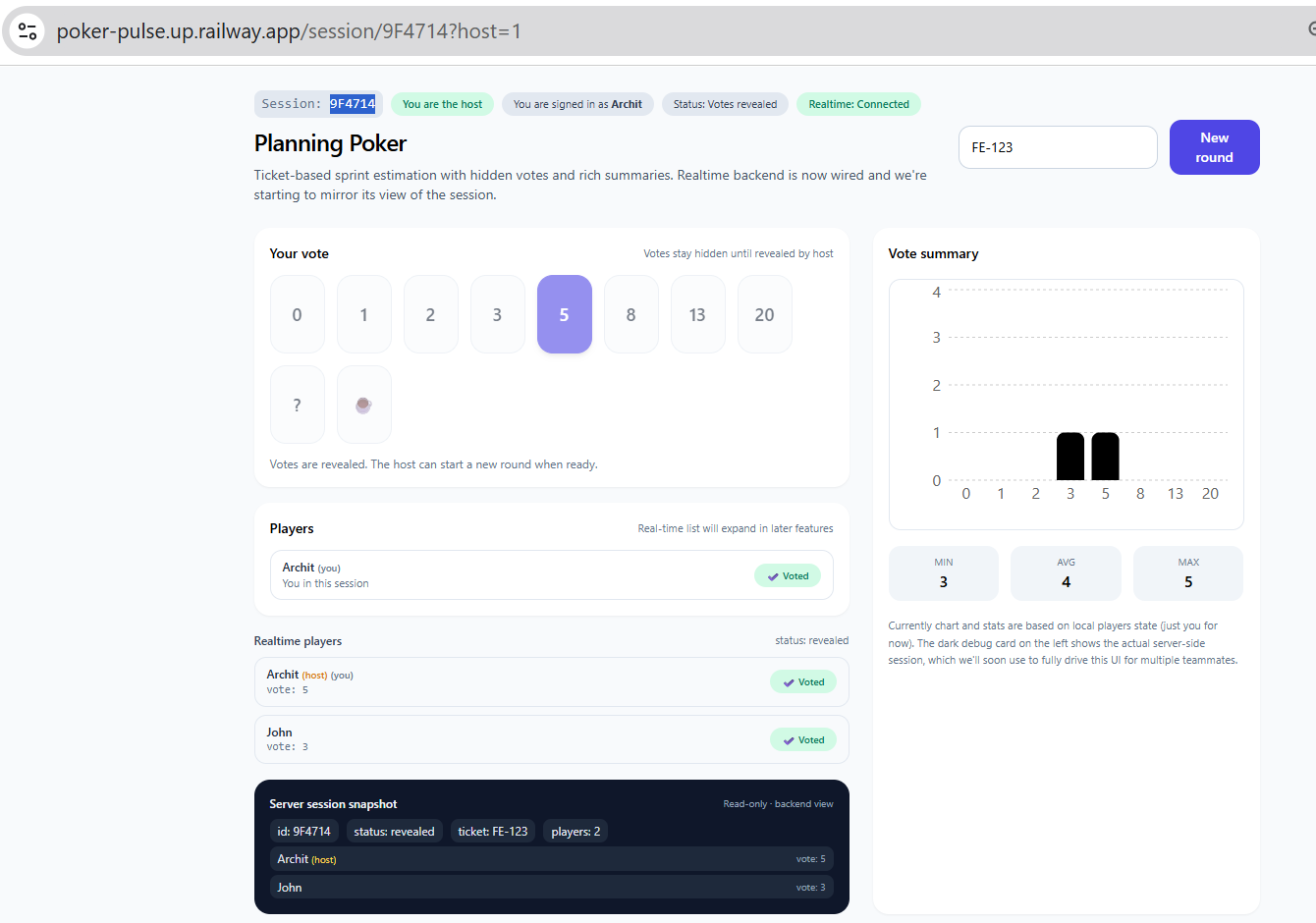This screenshot has height=923, width=1316.
Task: Click the AVG 4 stat card
Action: (1066, 573)
